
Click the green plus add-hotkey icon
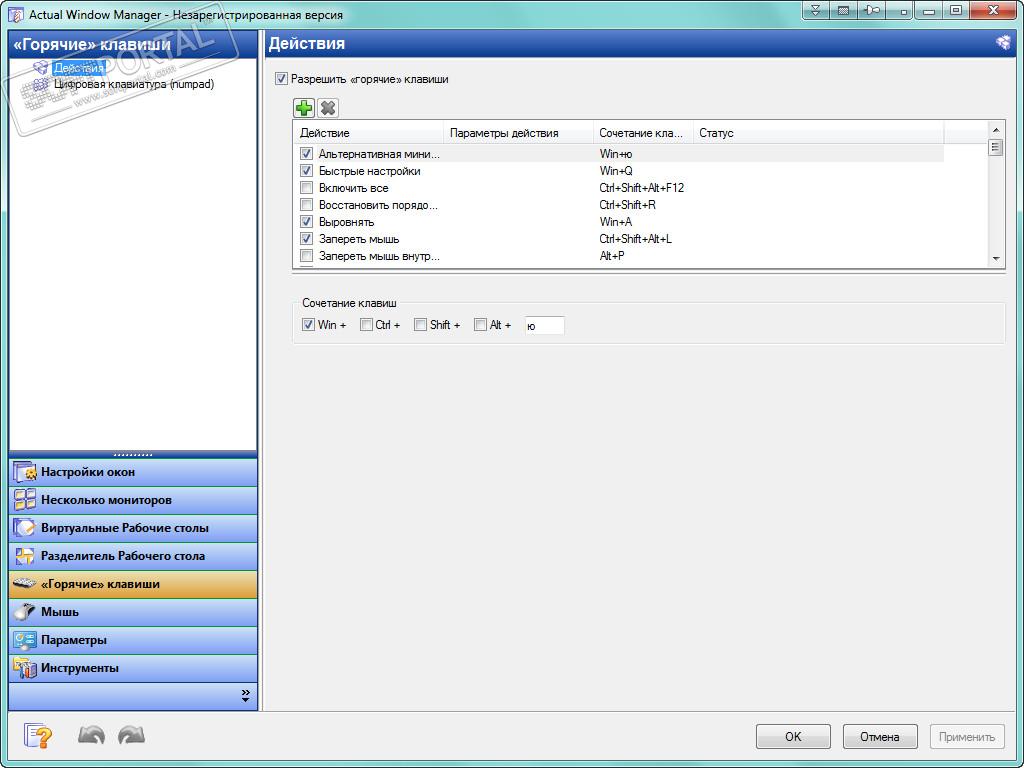(304, 108)
